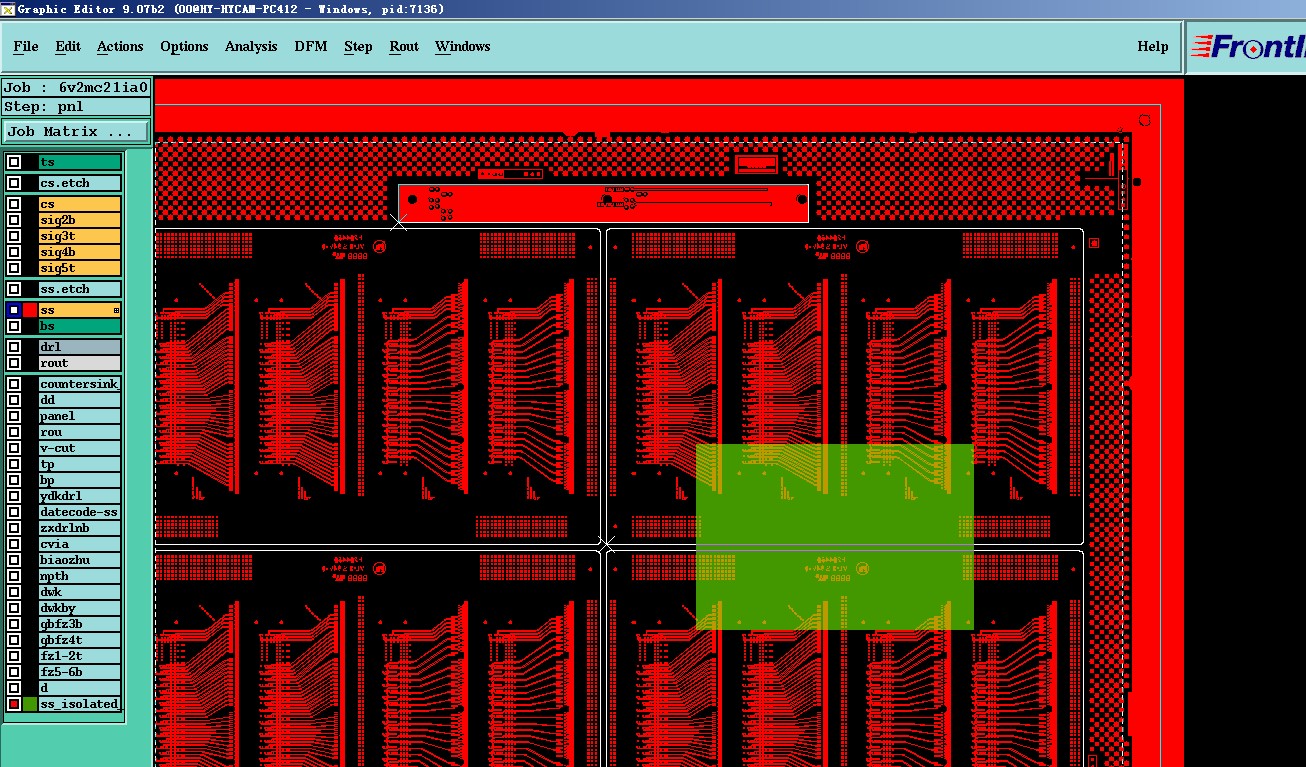Hide the ss layer via its checkbox
This screenshot has height=767, width=1306.
(14, 311)
